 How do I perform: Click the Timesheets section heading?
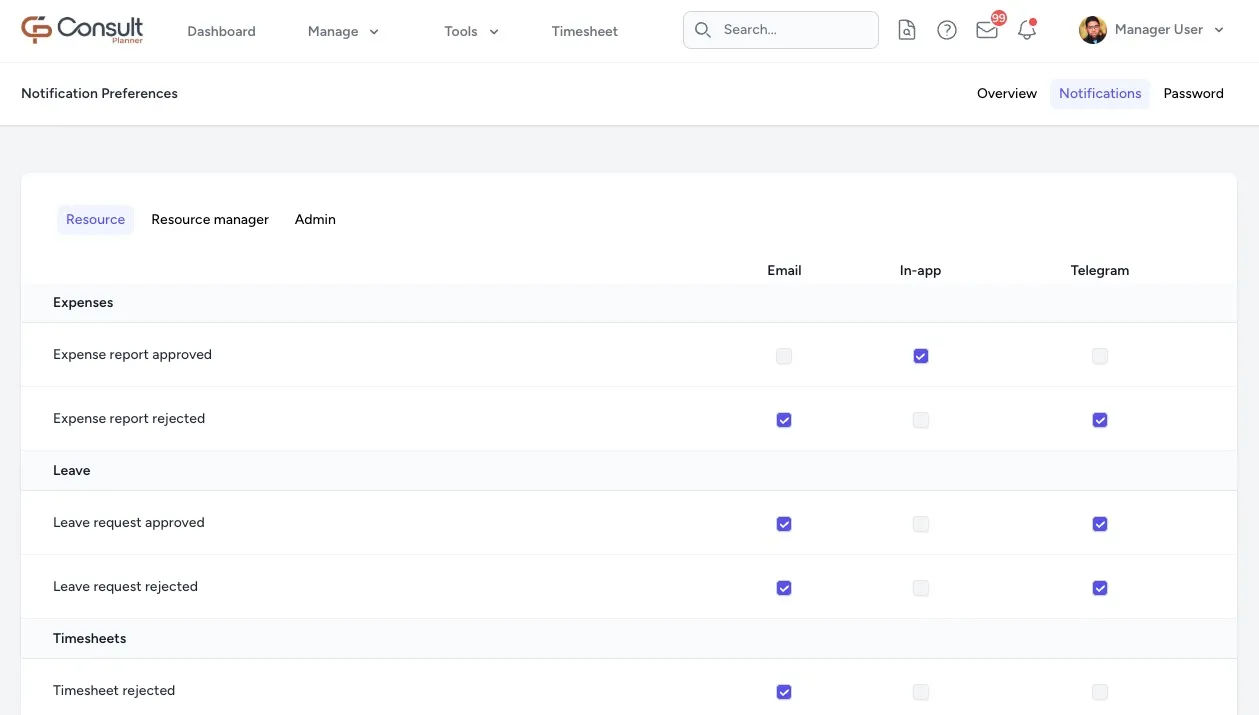click(x=89, y=639)
